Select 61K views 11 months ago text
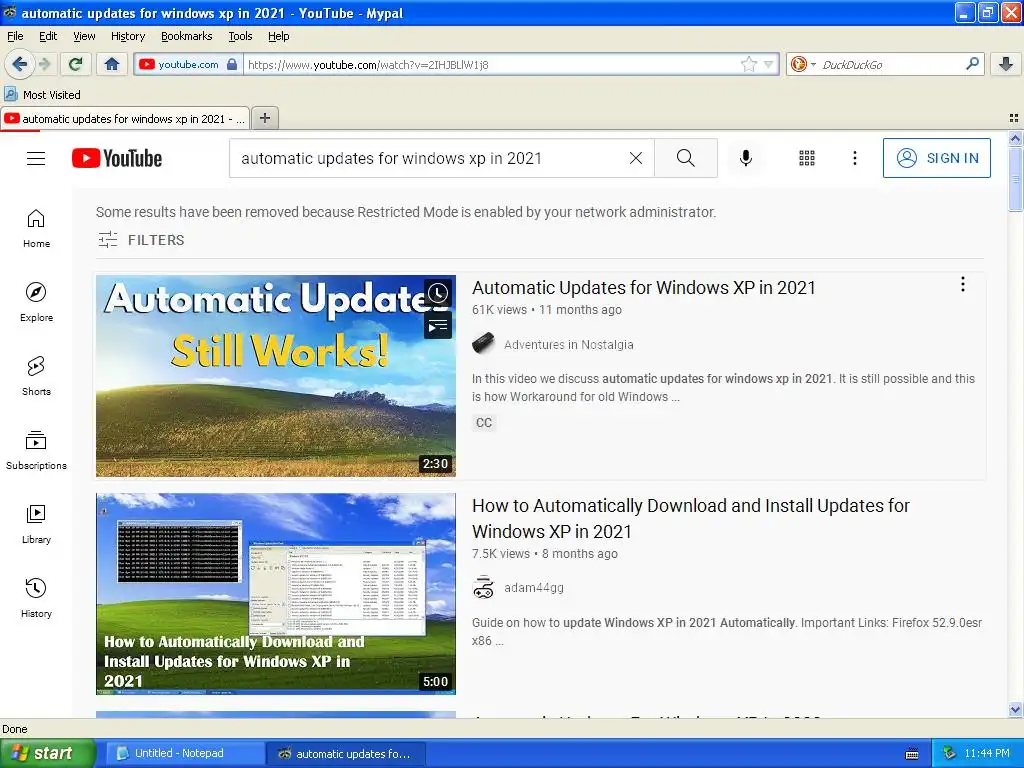Viewport: 1024px width, 768px height. coord(547,310)
